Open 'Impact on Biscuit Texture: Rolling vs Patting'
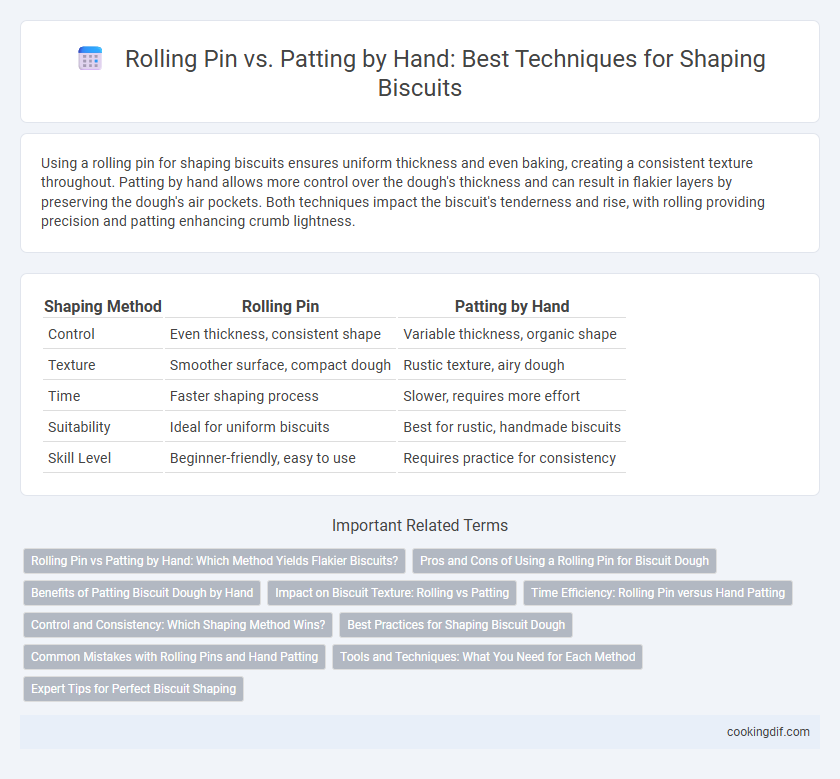 point(392,593)
